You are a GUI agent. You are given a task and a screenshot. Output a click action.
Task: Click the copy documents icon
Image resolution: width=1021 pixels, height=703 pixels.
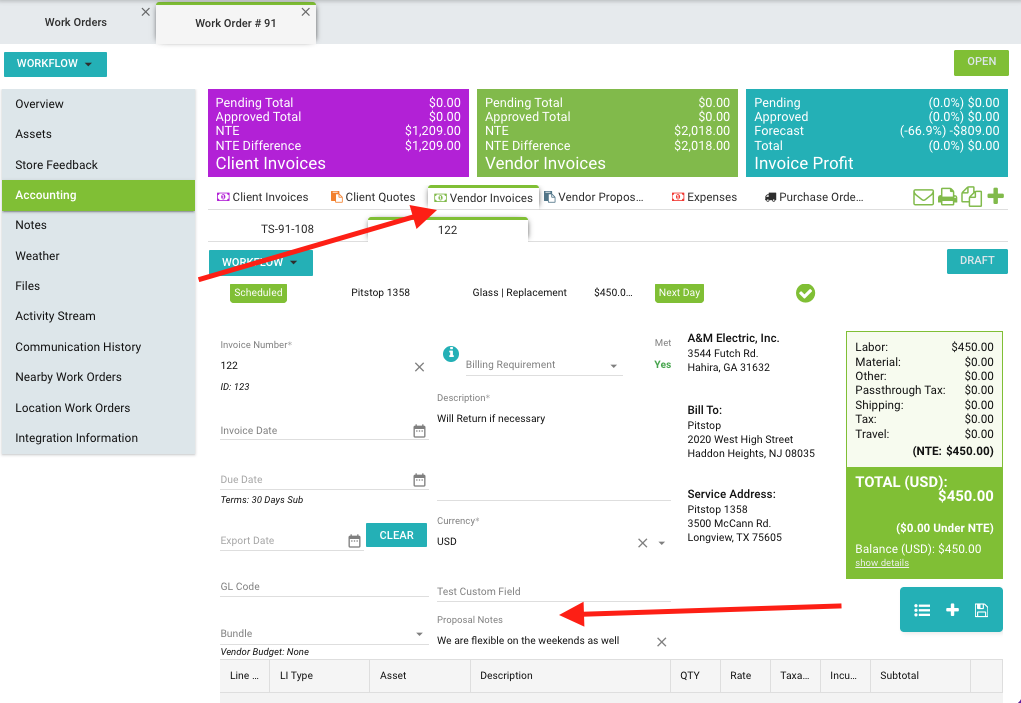[972, 197]
